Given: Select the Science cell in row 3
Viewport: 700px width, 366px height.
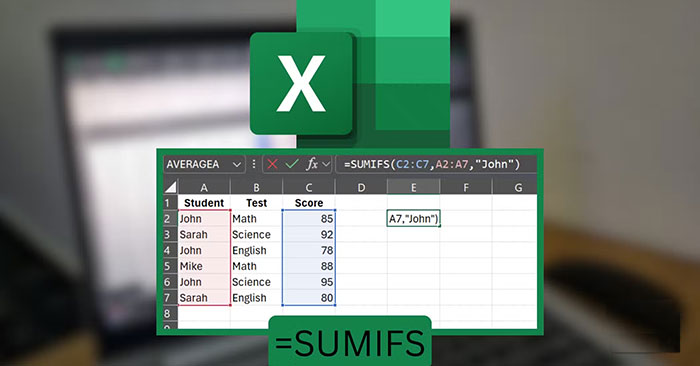Looking at the screenshot, I should click(x=256, y=234).
